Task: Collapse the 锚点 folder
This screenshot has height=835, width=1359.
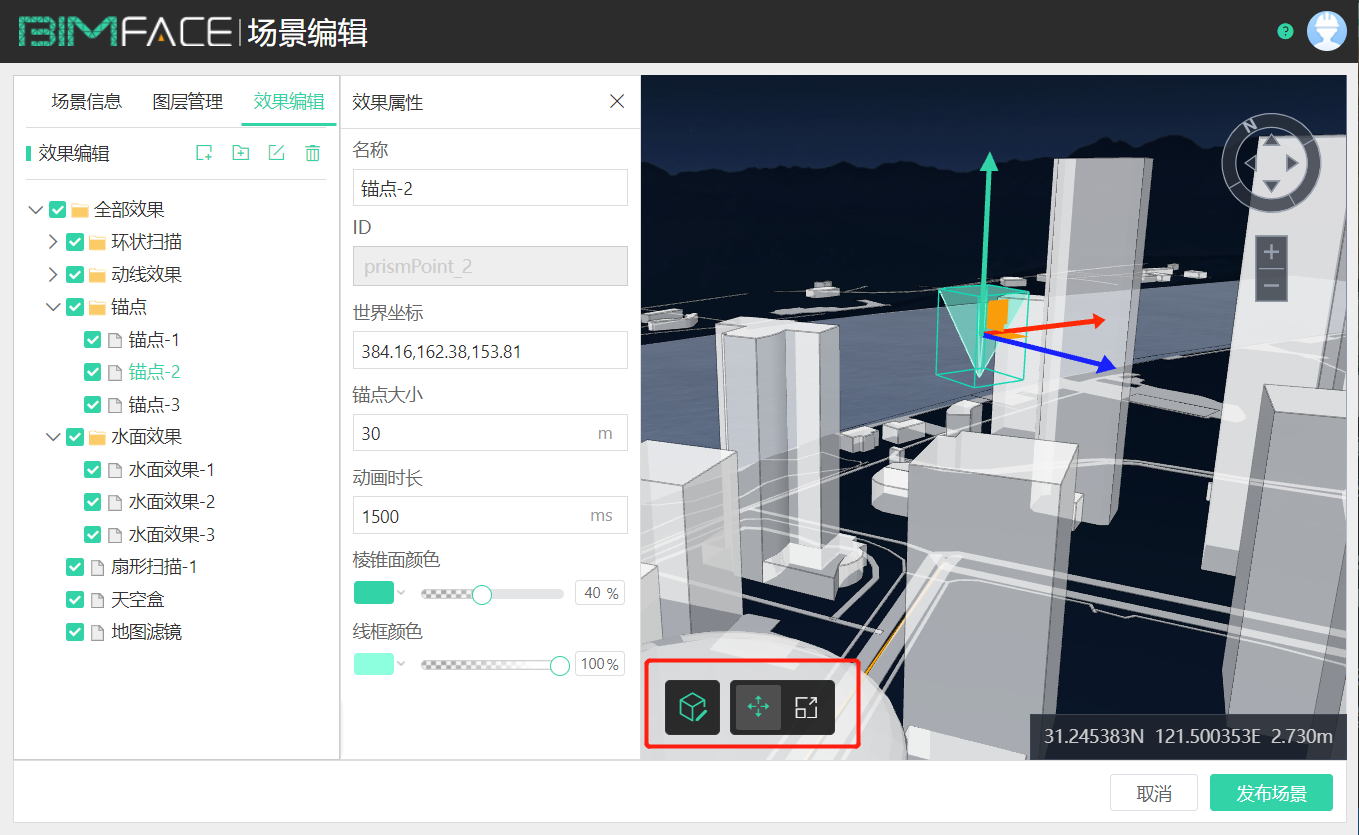Action: (x=55, y=307)
